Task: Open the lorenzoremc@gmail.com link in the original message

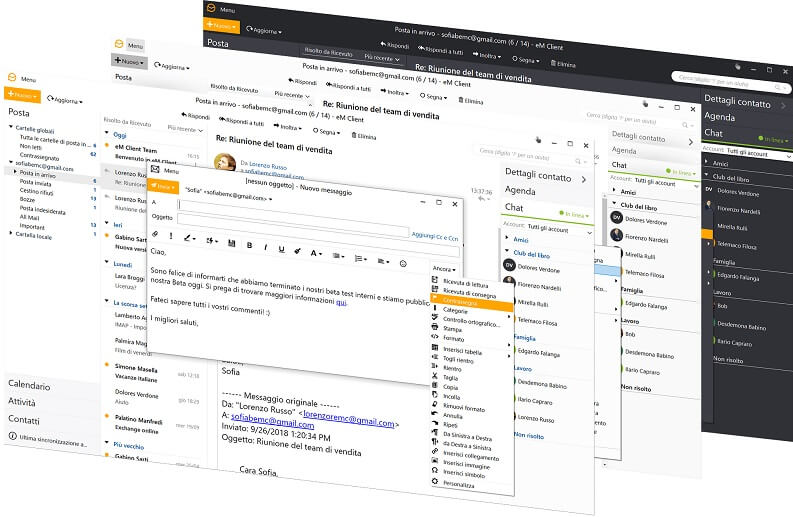Action: 348,418
